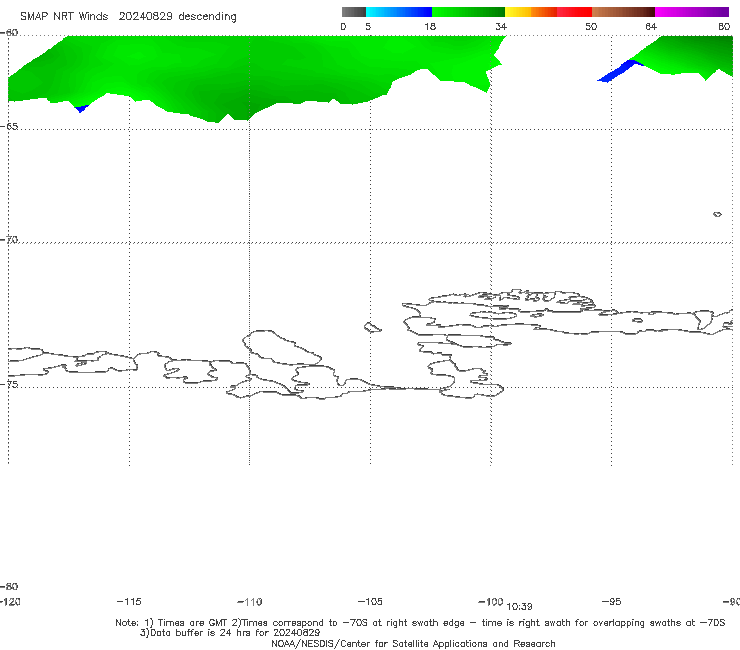Click the date 20240829 in the title

(x=145, y=16)
